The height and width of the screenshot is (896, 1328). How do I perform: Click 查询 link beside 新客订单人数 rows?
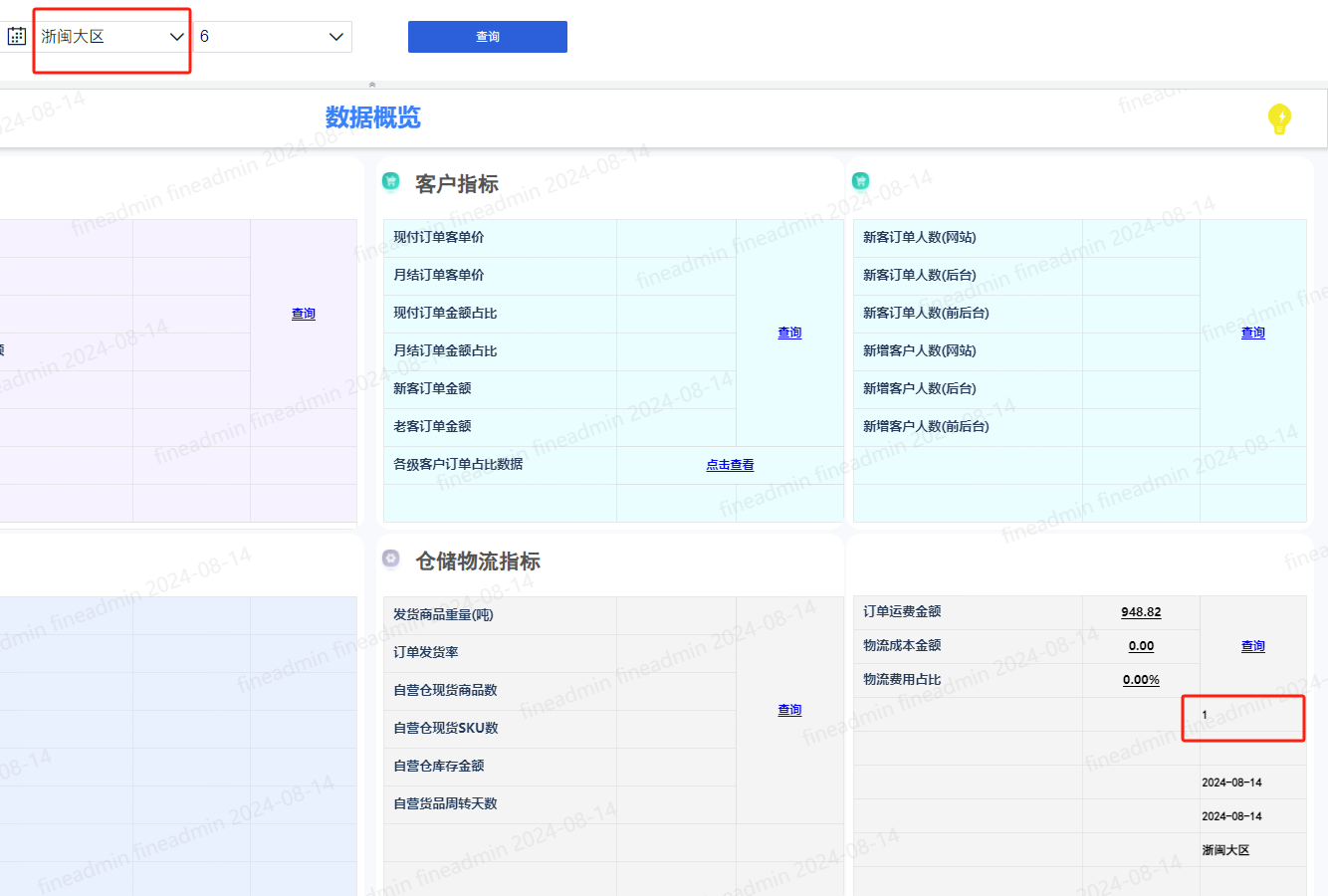coord(1253,333)
